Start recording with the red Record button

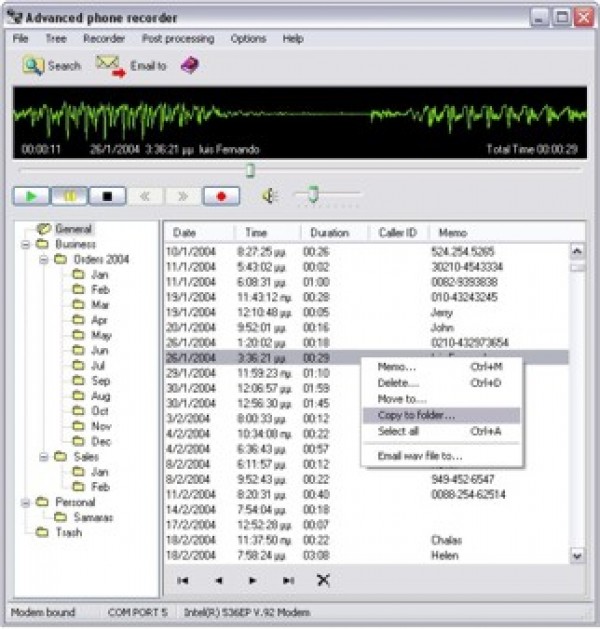tap(221, 196)
